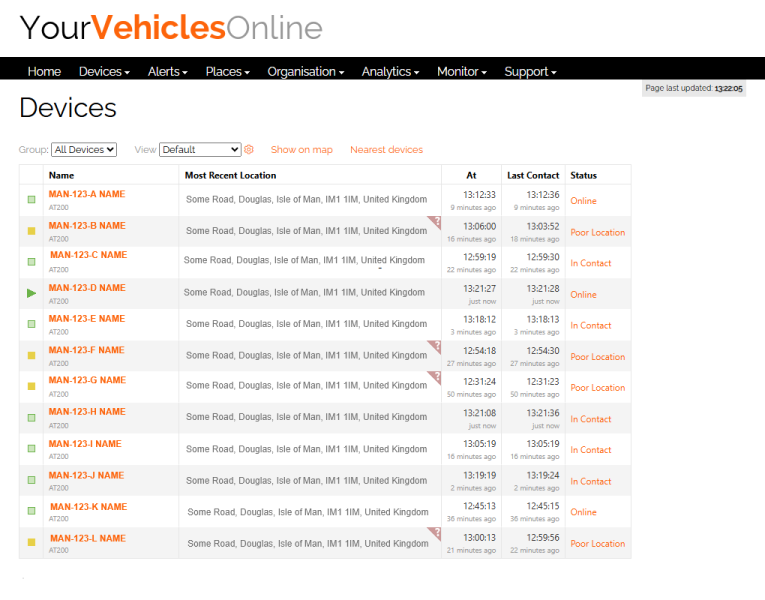Open the Group All Devices dropdown
The image size is (765, 600).
point(84,150)
